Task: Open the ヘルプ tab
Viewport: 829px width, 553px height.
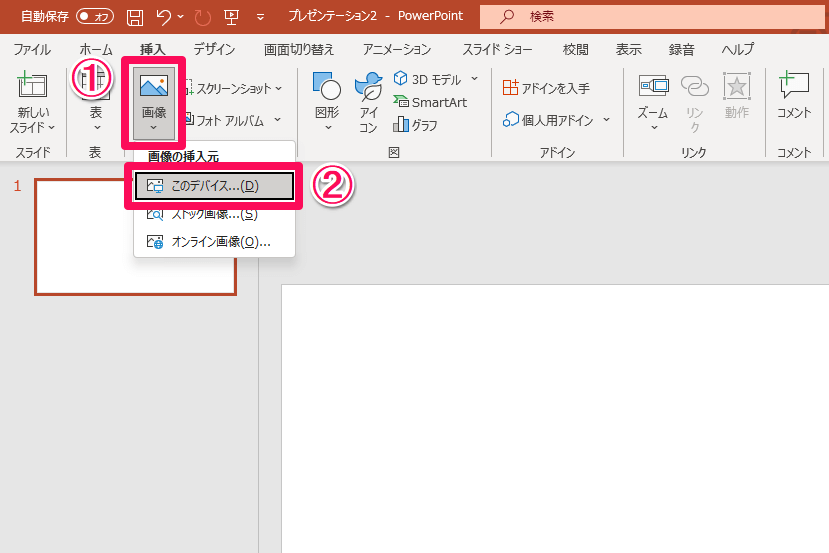Action: 738,49
